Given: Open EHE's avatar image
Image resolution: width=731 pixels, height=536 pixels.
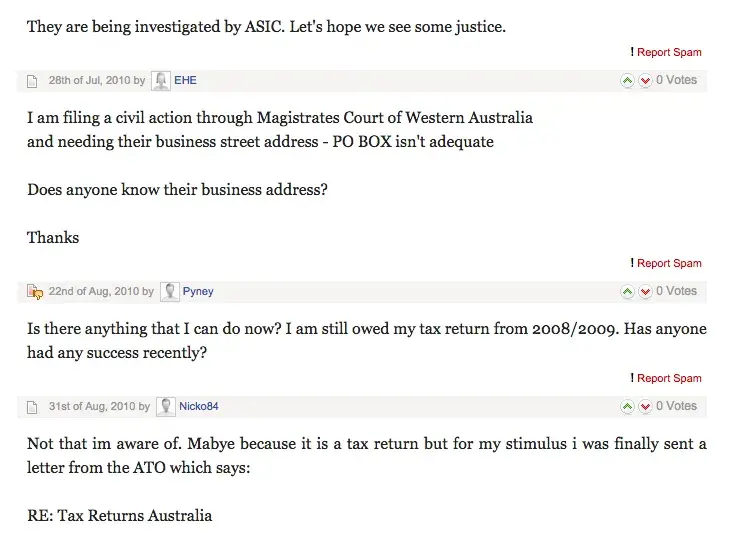Looking at the screenshot, I should pos(160,80).
